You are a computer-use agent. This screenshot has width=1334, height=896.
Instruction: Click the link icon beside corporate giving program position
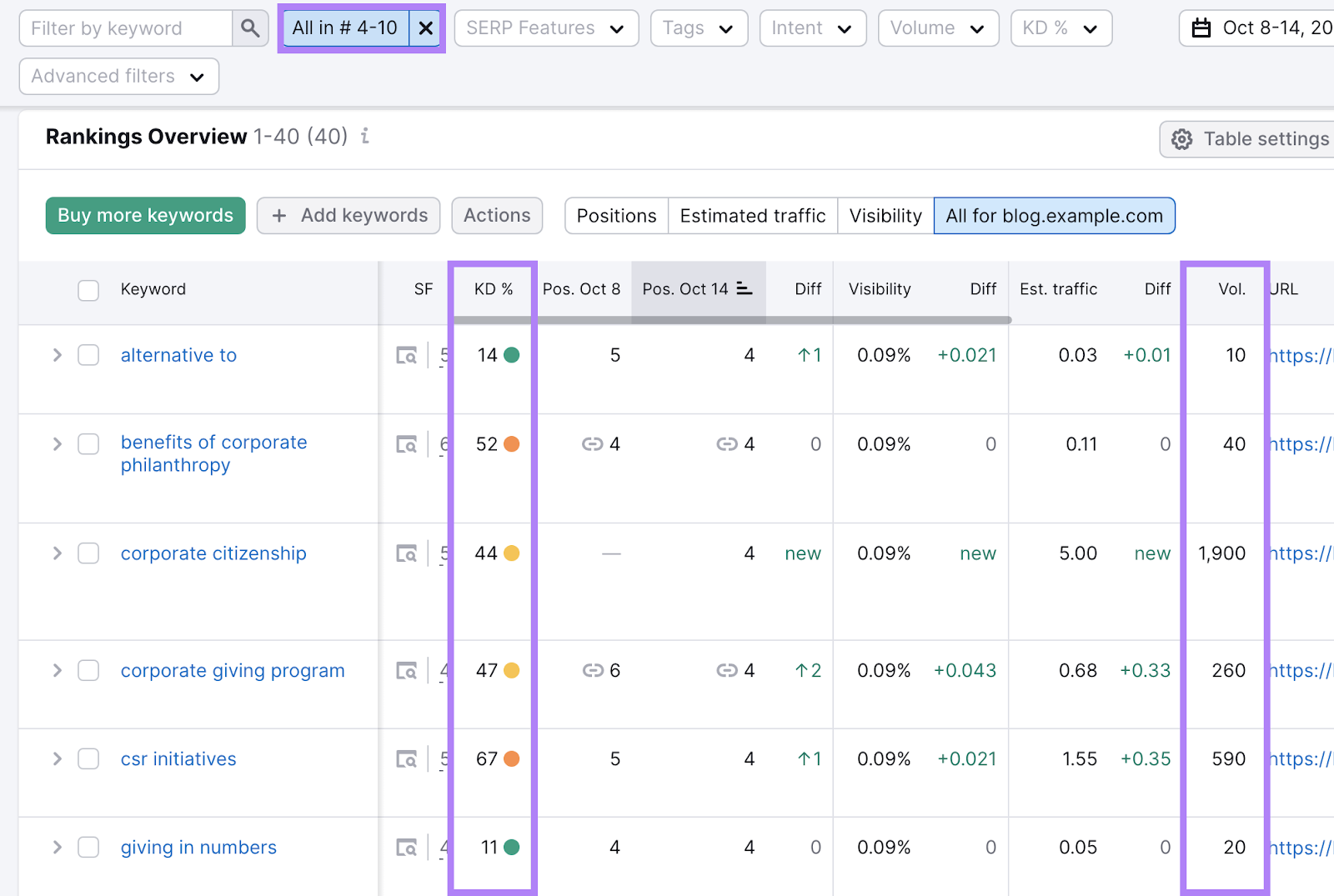point(593,670)
